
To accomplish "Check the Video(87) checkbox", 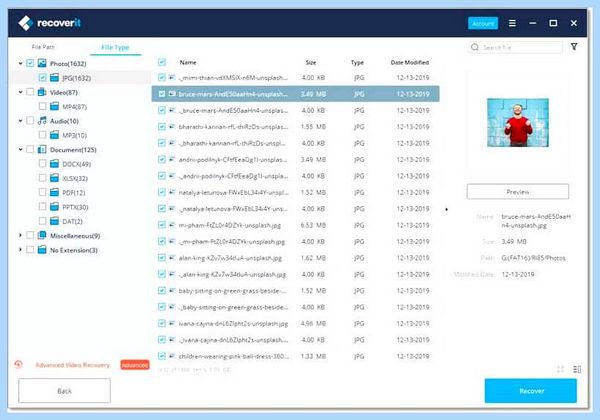I will click(30, 92).
